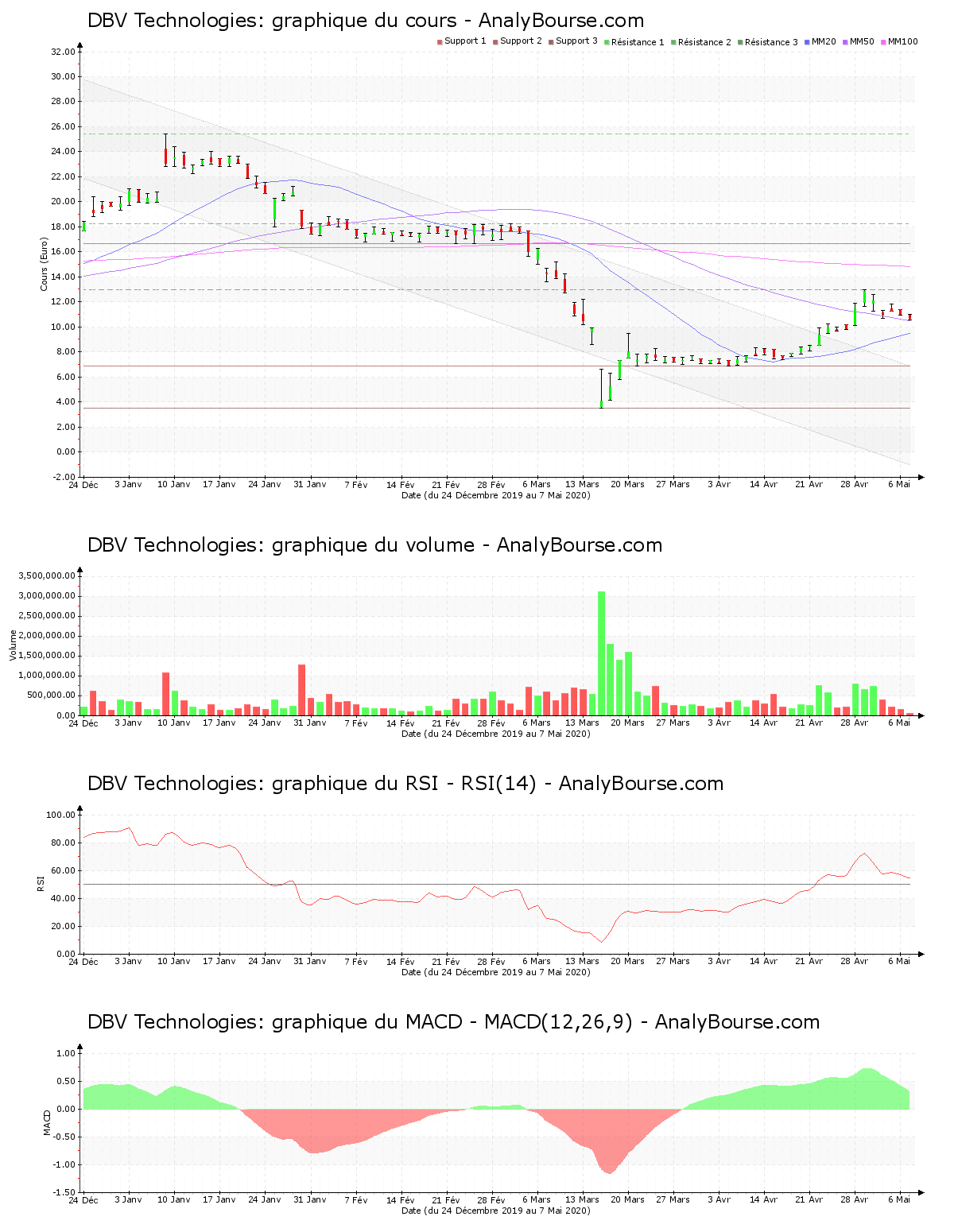Click '6 Mars' on the price chart date axis
Viewport: 954px width, 1232px height.
pos(537,484)
